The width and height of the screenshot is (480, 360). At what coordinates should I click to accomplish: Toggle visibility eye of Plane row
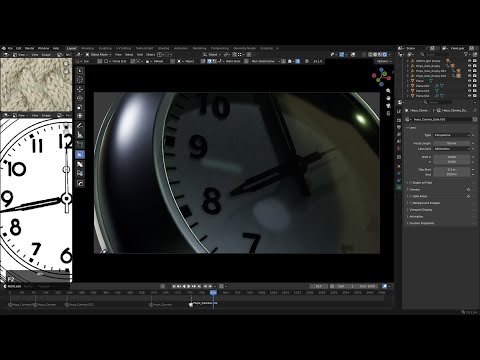click(x=469, y=81)
